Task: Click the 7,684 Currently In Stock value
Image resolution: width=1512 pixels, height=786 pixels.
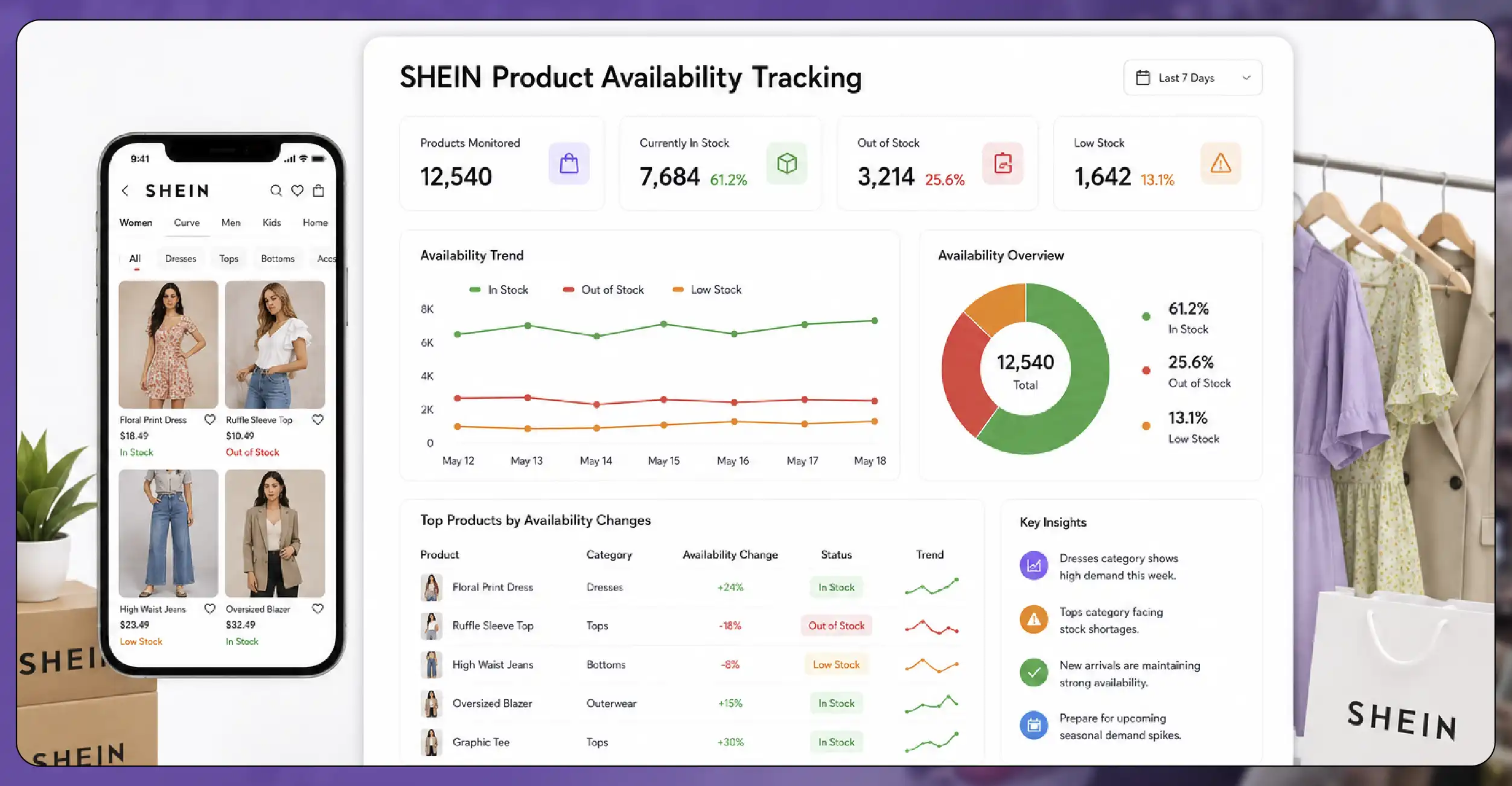Action: pos(669,177)
